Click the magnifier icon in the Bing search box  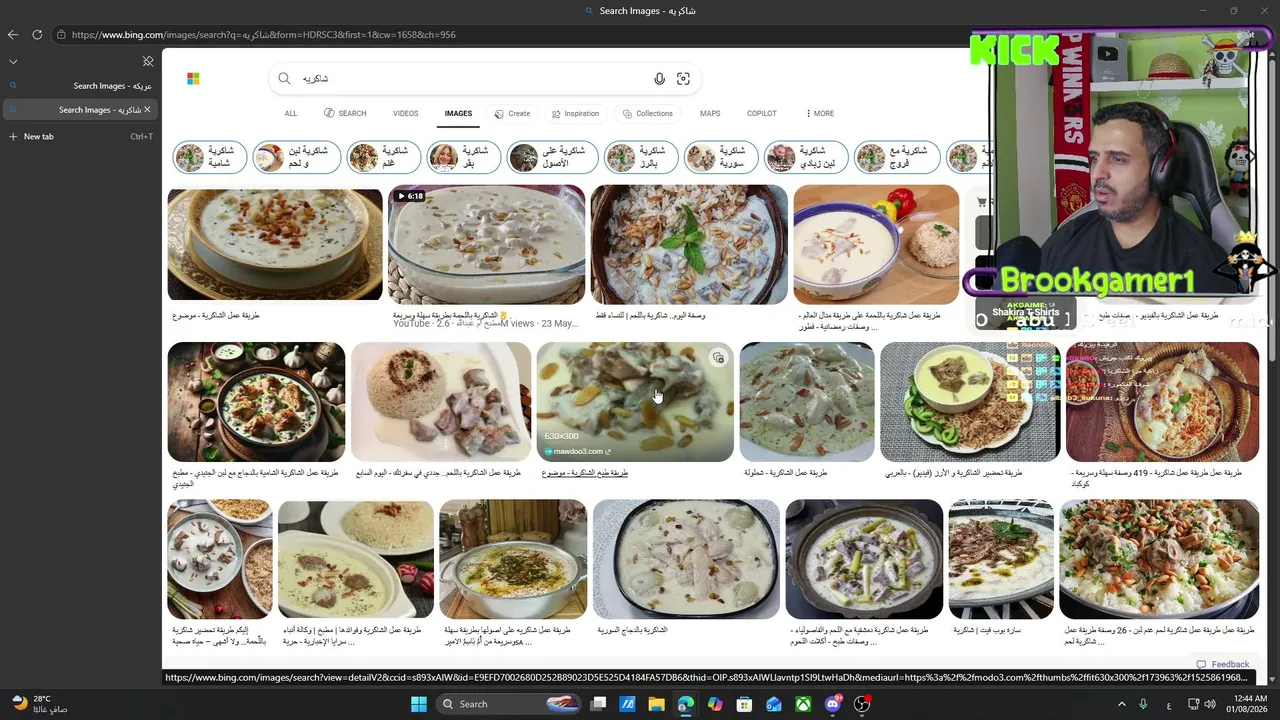(x=284, y=78)
